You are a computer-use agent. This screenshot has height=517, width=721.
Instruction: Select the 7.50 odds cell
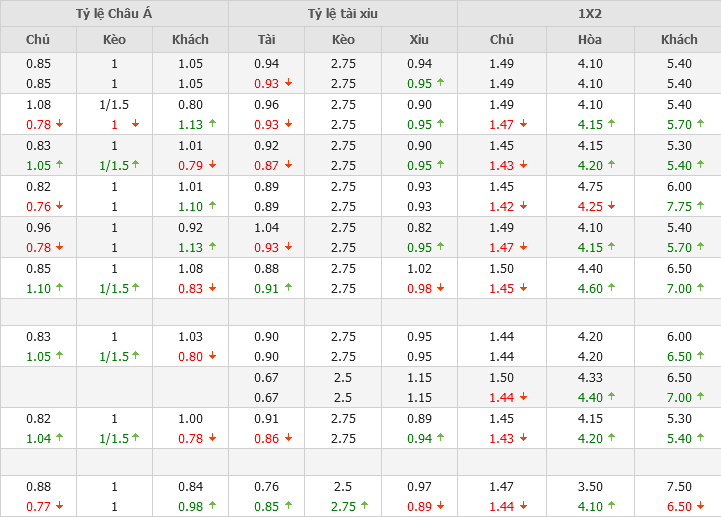pyautogui.click(x=679, y=487)
